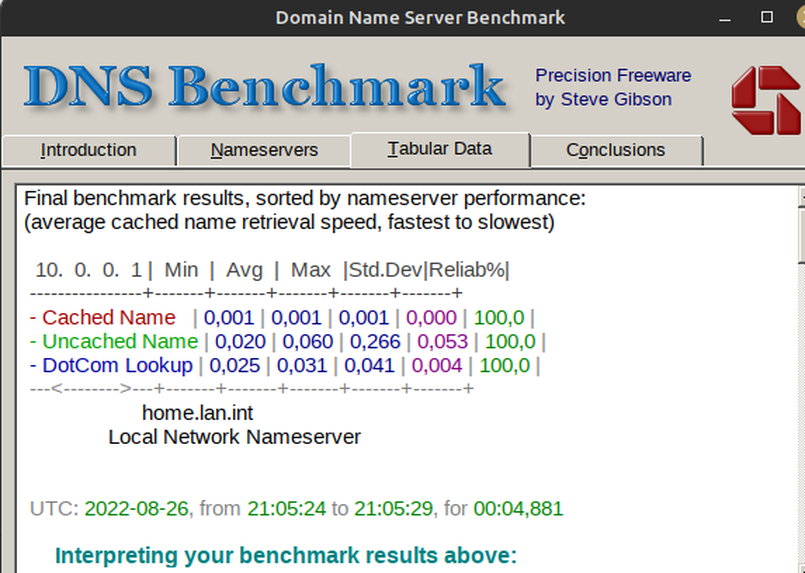805x573 pixels.
Task: Click 'Precision Freeware' text in header
Action: coord(614,75)
